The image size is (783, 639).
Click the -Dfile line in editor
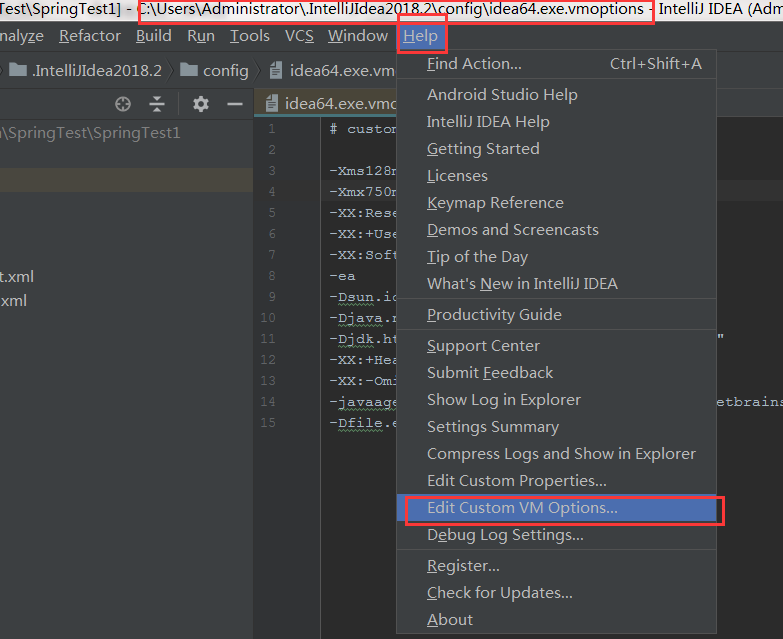pos(363,423)
